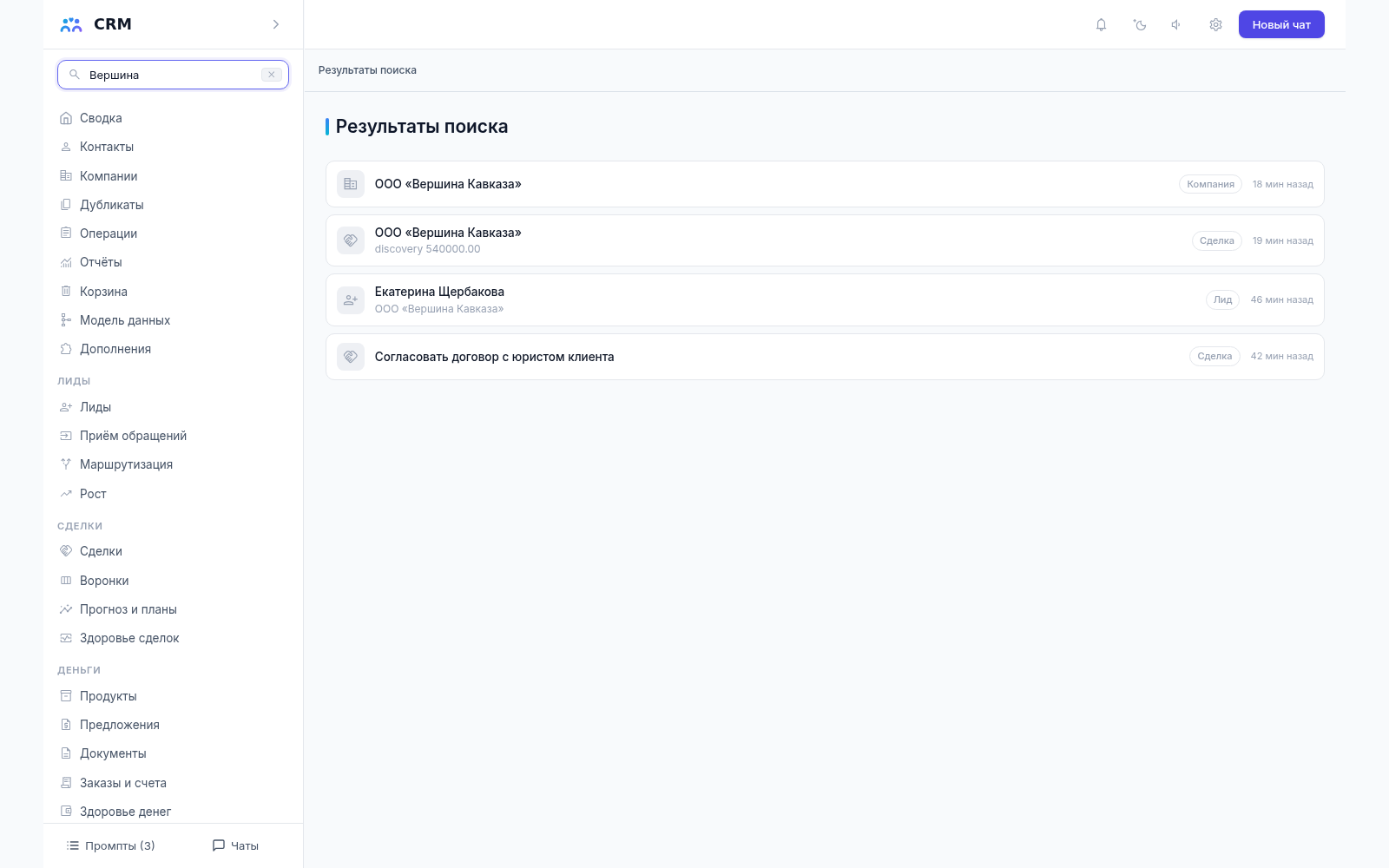This screenshot has width=1389, height=868.
Task: Open Дополнения puzzle icon in sidebar
Action: point(66,349)
